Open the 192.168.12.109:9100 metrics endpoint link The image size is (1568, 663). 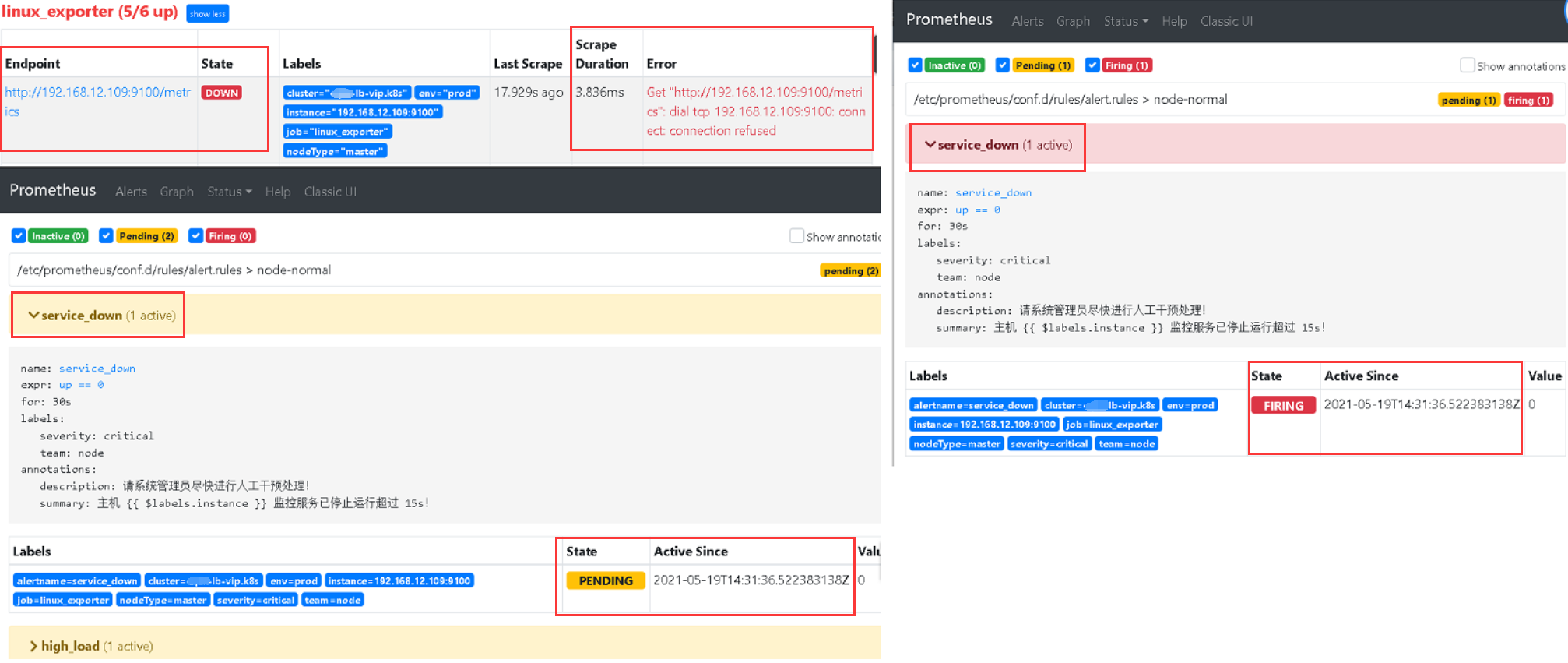(x=97, y=102)
